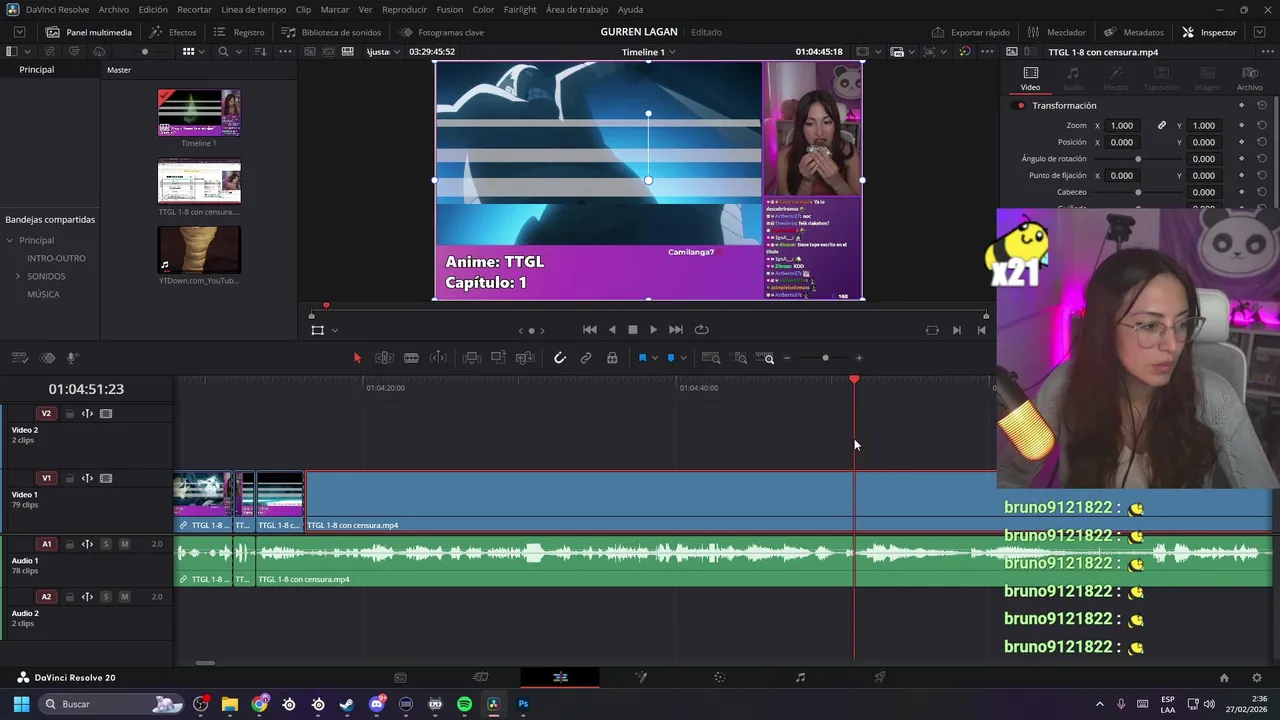The image size is (1280, 720).
Task: Click the Exportar rápido button
Action: click(970, 32)
